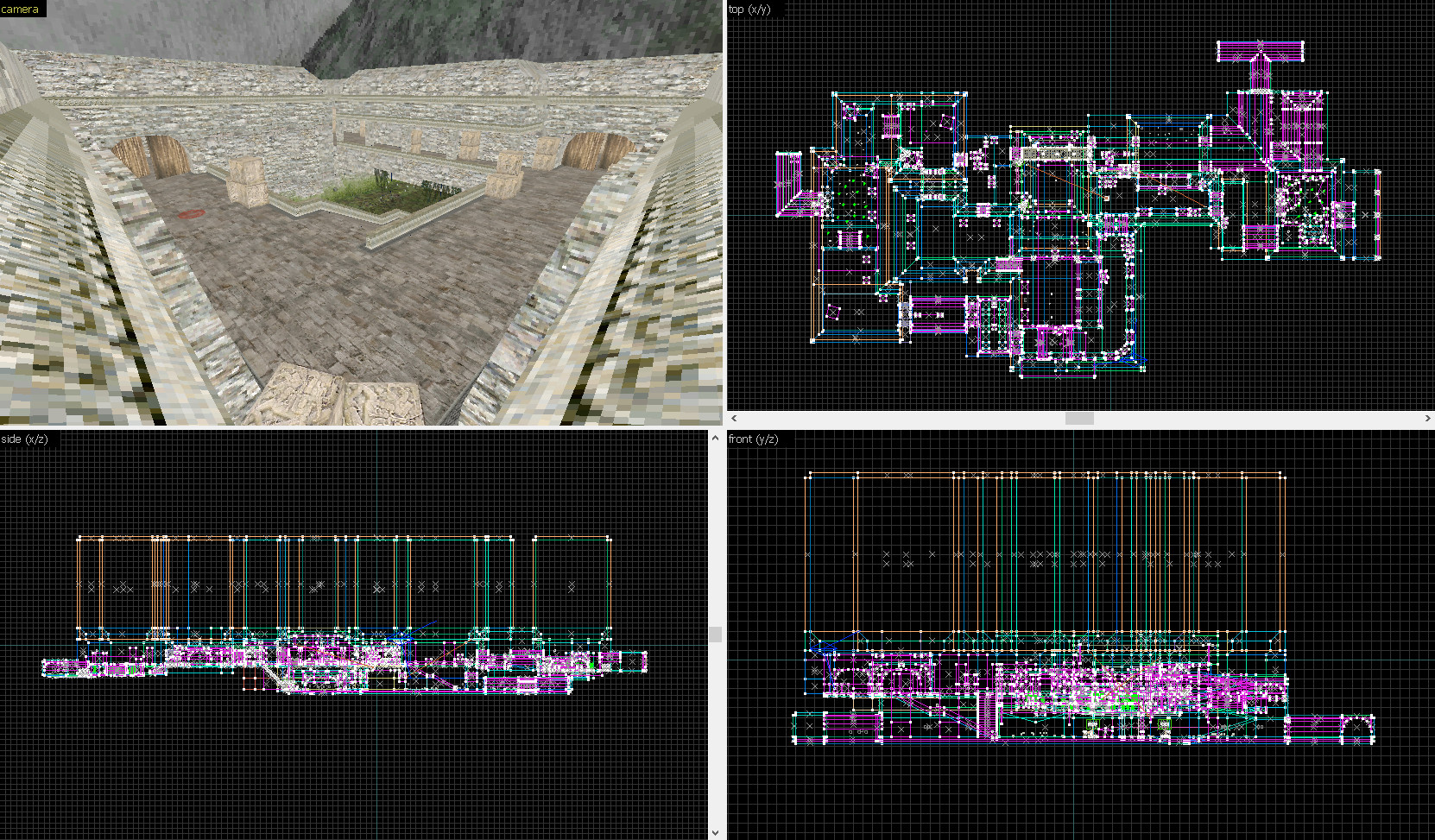The width and height of the screenshot is (1435, 840).
Task: Click the yellow "camera" viewport label
Action: (19, 9)
